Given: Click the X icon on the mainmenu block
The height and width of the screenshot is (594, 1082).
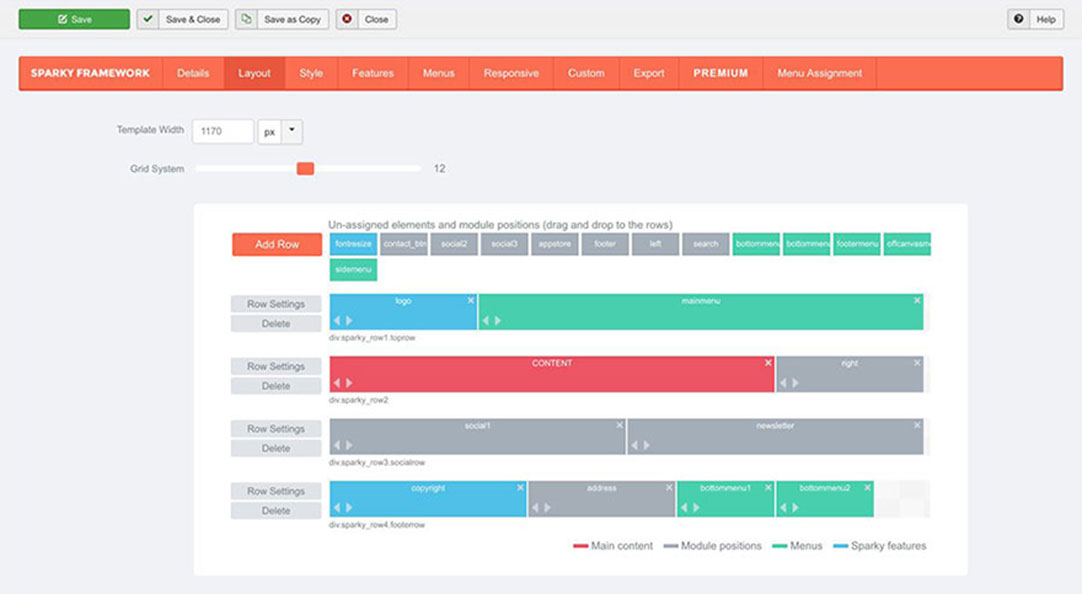Looking at the screenshot, I should pos(917,300).
